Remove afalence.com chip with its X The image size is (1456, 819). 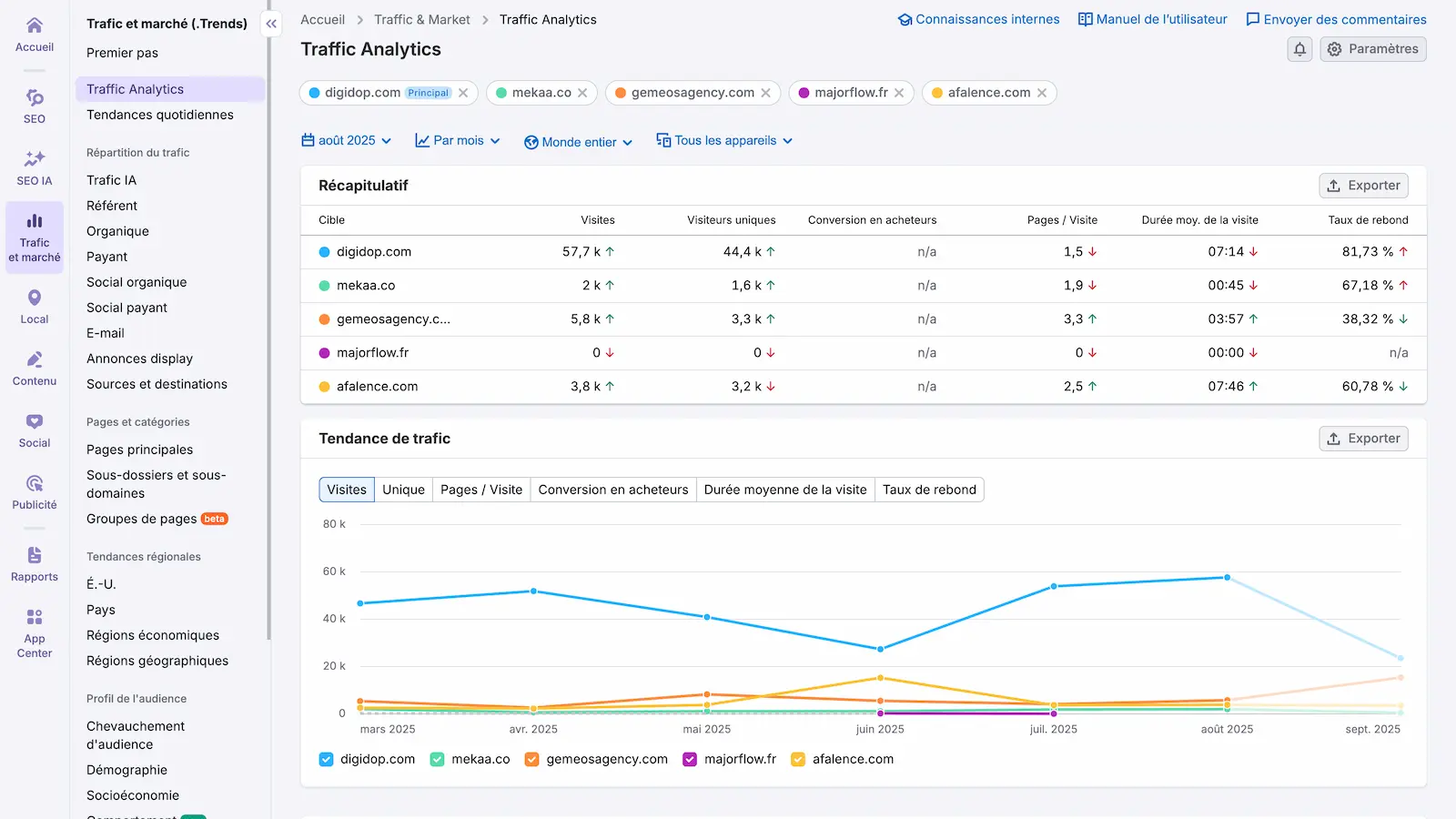(x=1042, y=93)
